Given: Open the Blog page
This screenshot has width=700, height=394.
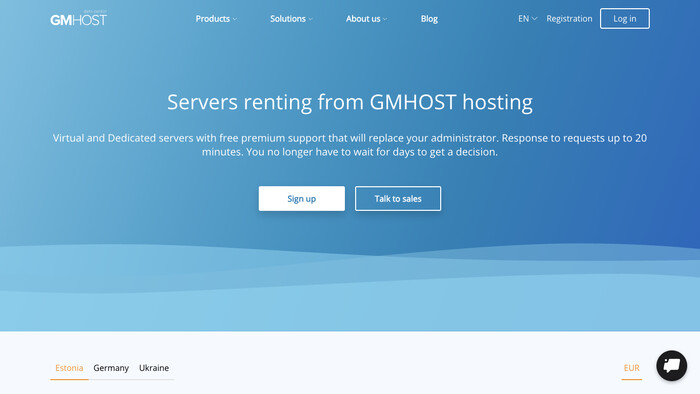Looking at the screenshot, I should point(429,19).
